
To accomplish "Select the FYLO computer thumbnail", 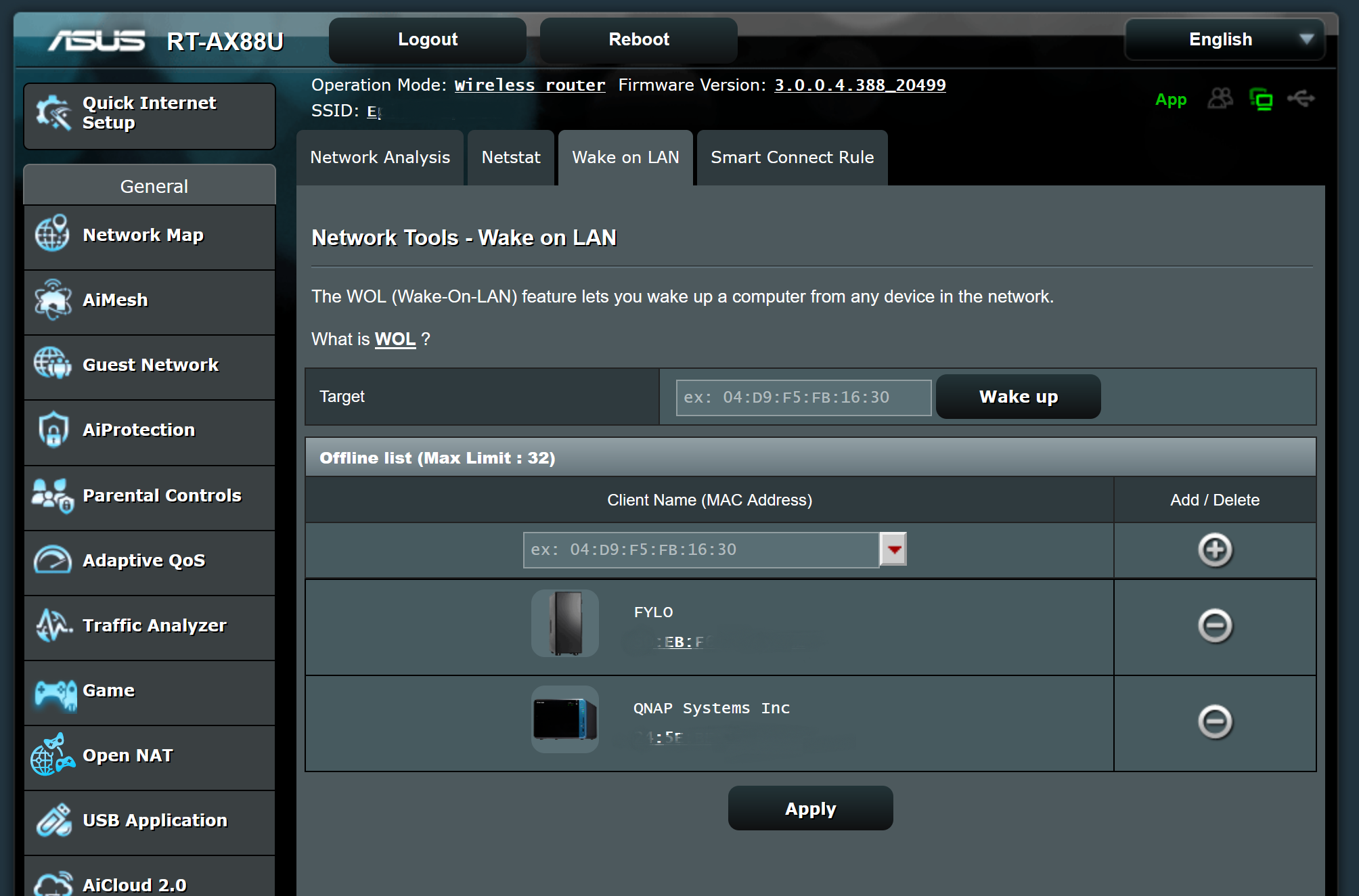I will coord(564,623).
